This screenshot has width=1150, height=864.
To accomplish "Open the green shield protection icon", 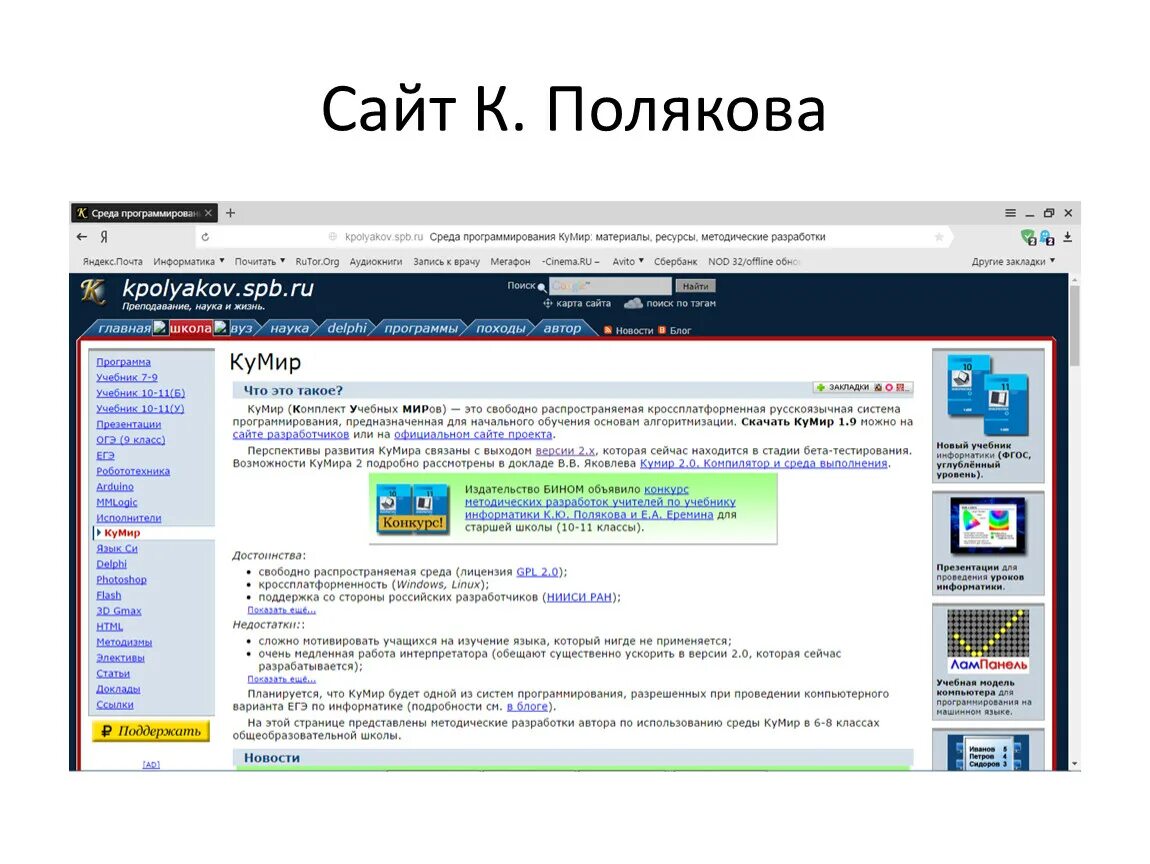I will pyautogui.click(x=1028, y=237).
